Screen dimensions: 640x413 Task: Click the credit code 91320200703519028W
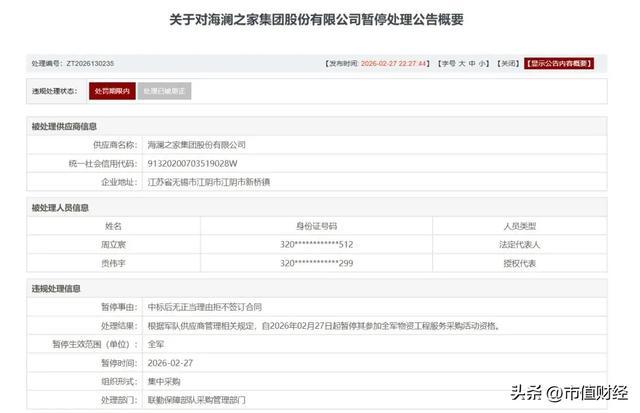pos(192,163)
